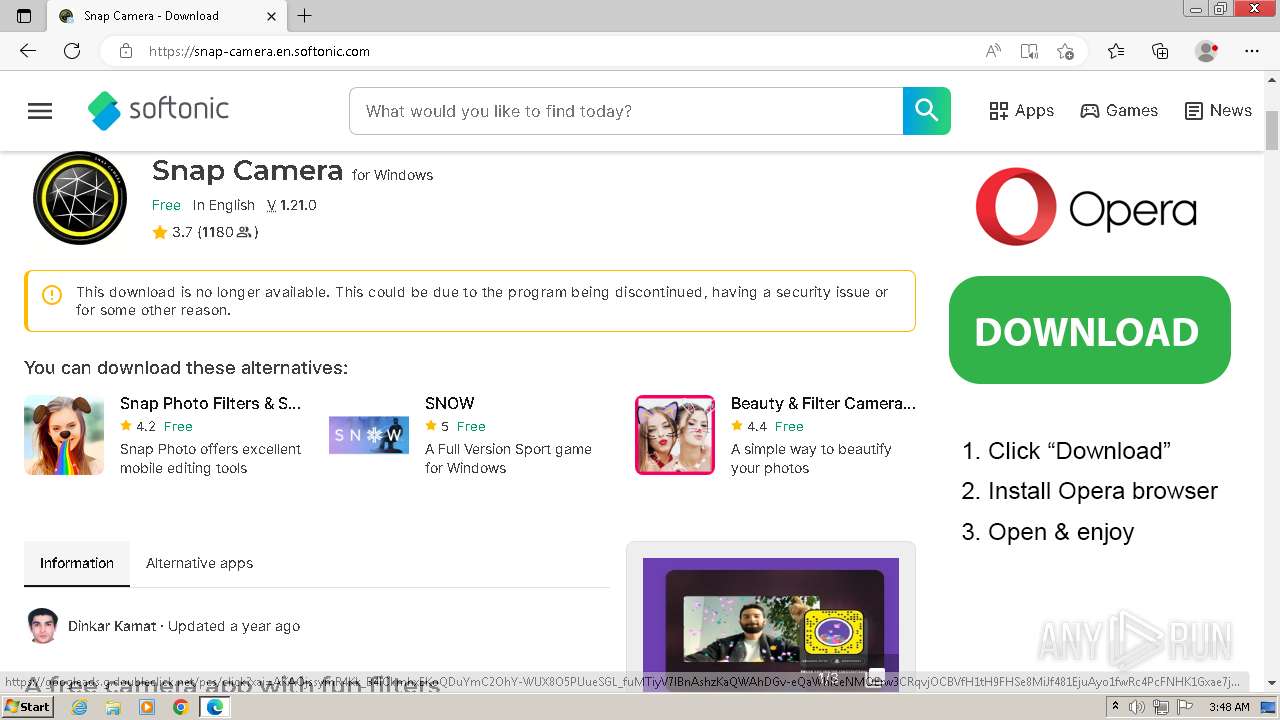Screen dimensions: 1280x720
Task: Click the green search magnifier button
Action: [x=927, y=111]
